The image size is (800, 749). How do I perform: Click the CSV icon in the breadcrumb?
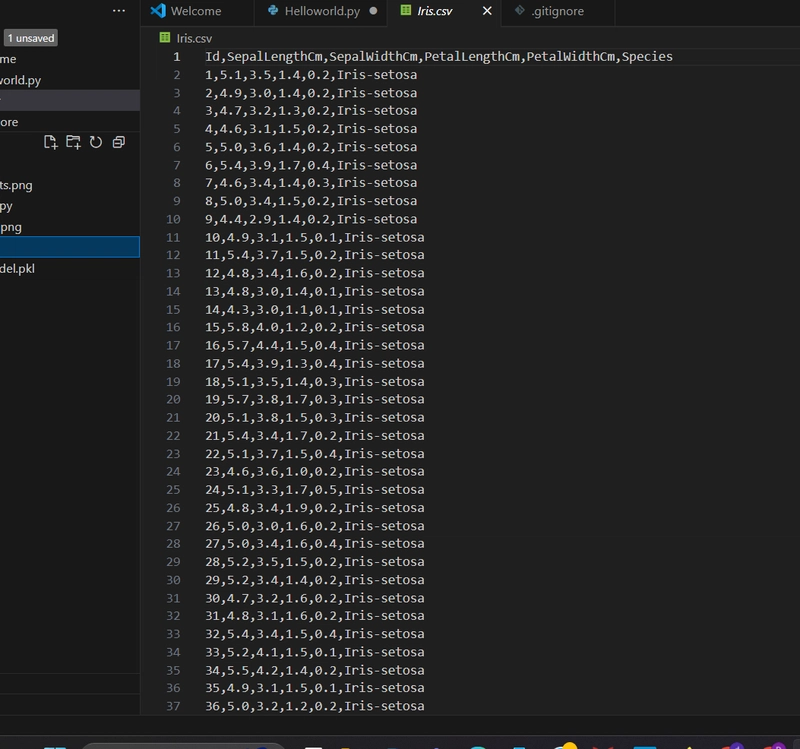(x=165, y=37)
